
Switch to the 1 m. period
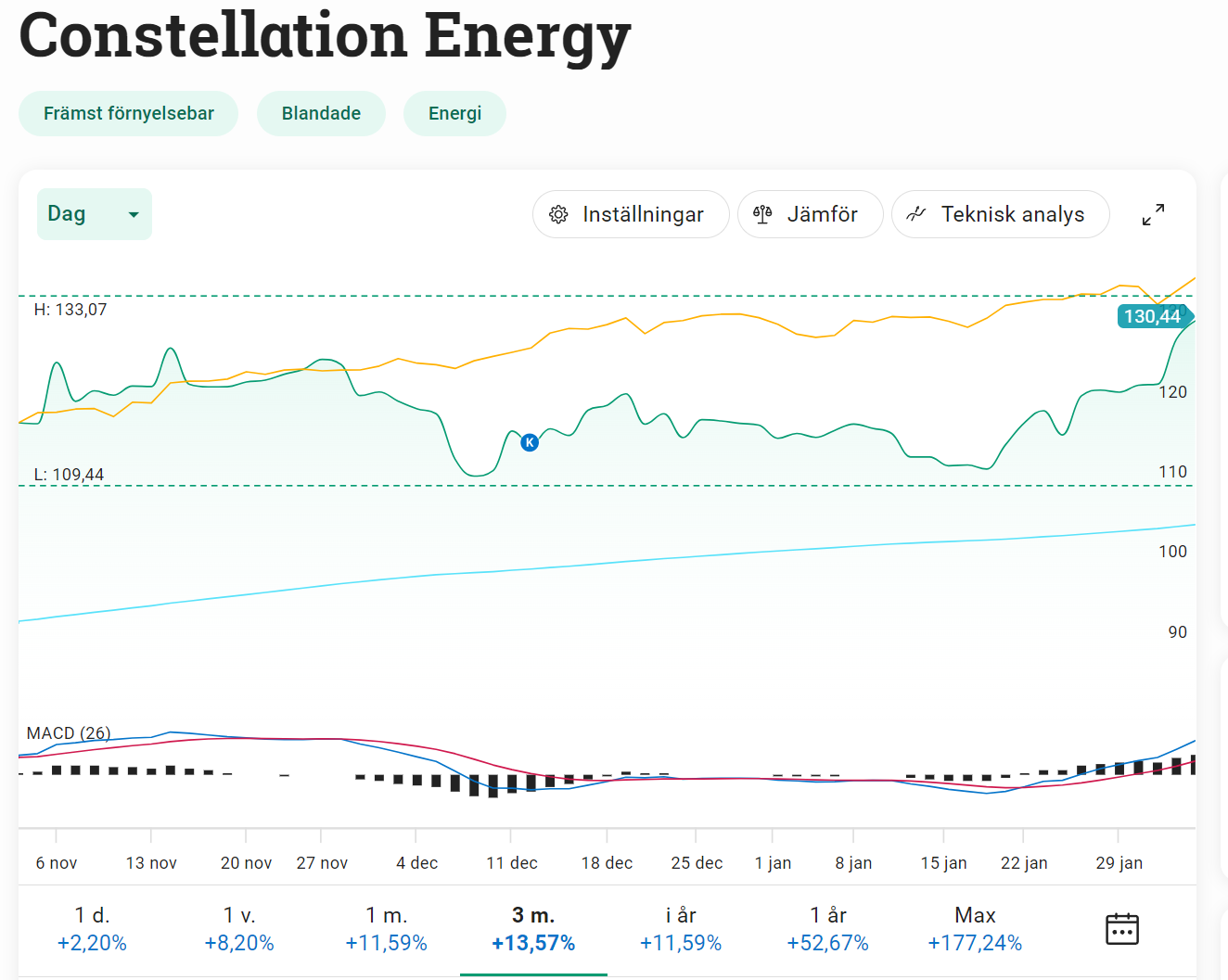pyautogui.click(x=386, y=929)
